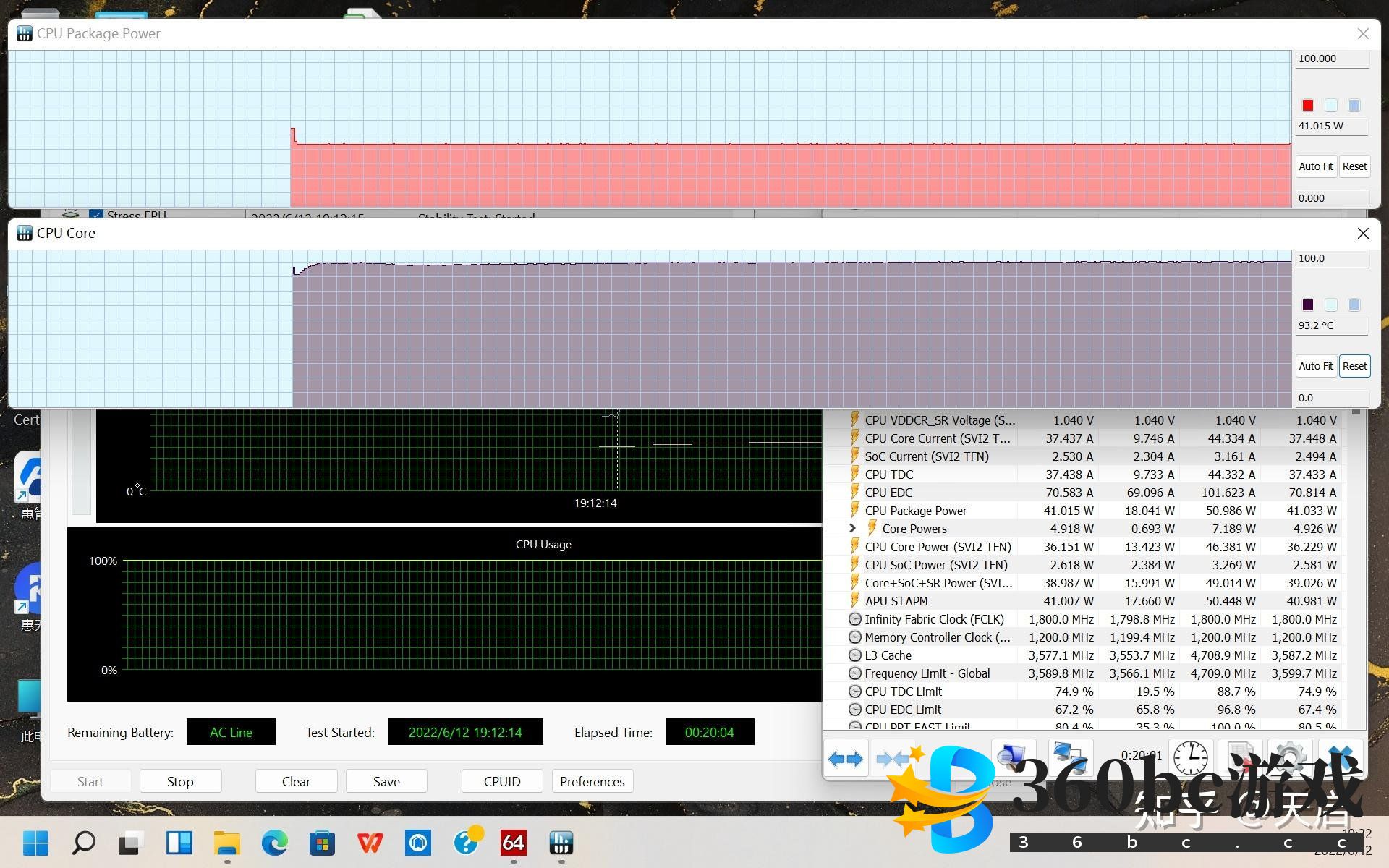Open the network monitor computers icon

click(1070, 757)
